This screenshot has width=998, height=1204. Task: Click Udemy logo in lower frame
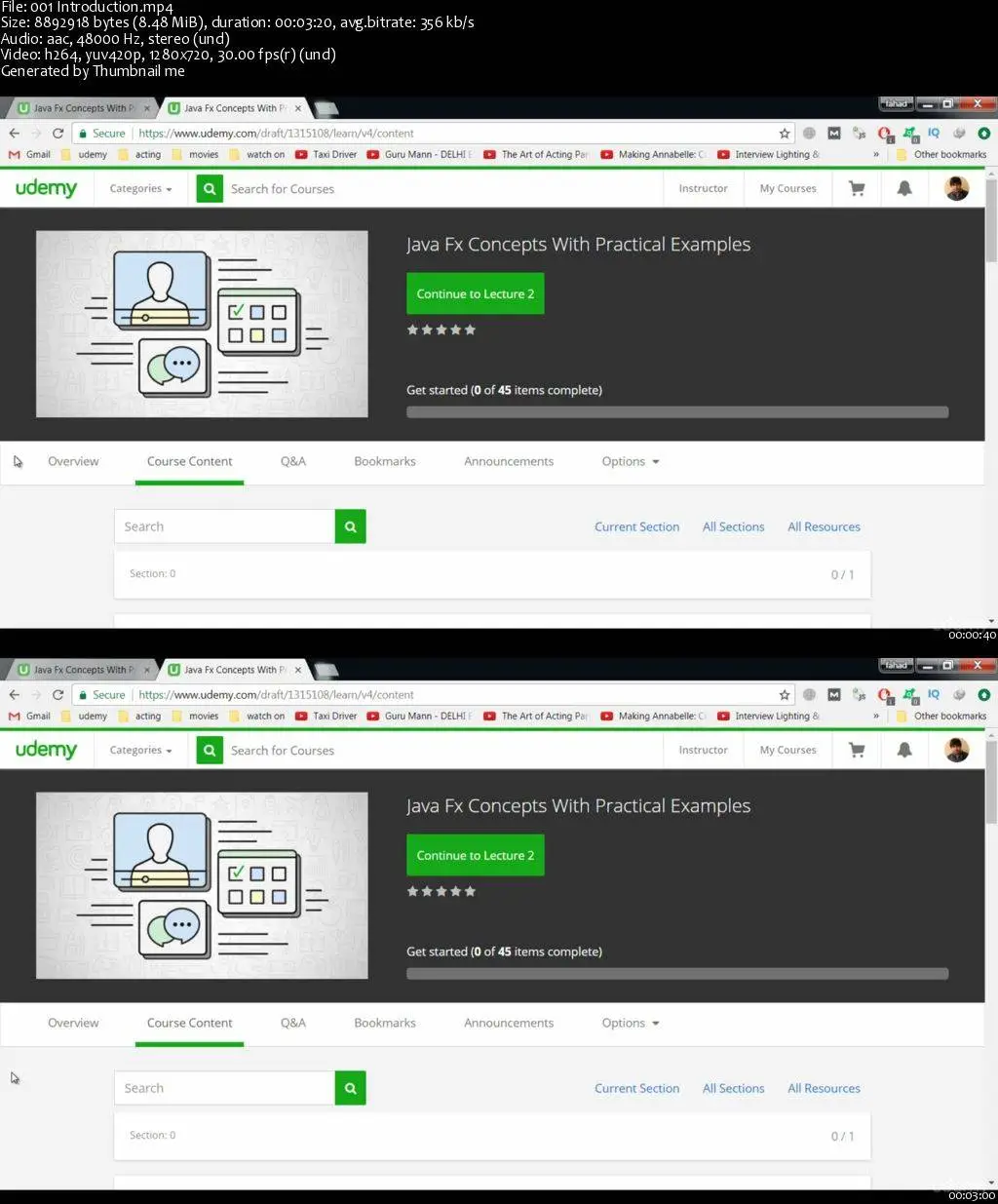46,750
